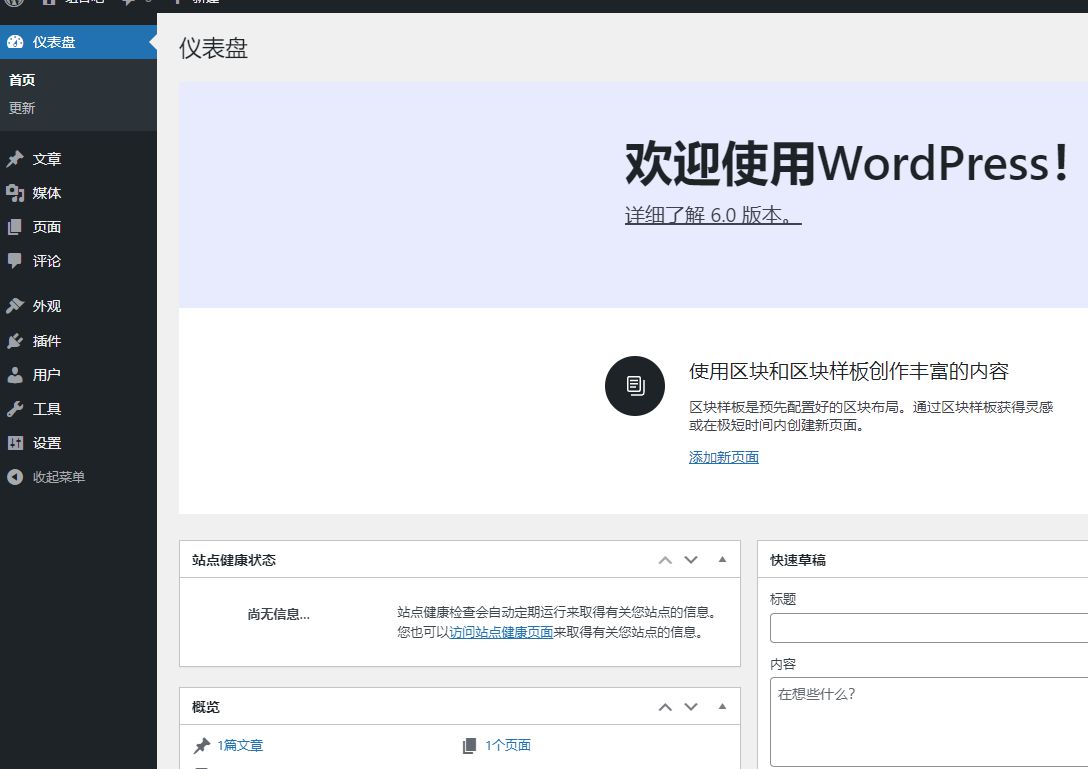Click heading 使用区块和区块样板创作丰富的内容
1088x769 pixels.
click(x=849, y=371)
